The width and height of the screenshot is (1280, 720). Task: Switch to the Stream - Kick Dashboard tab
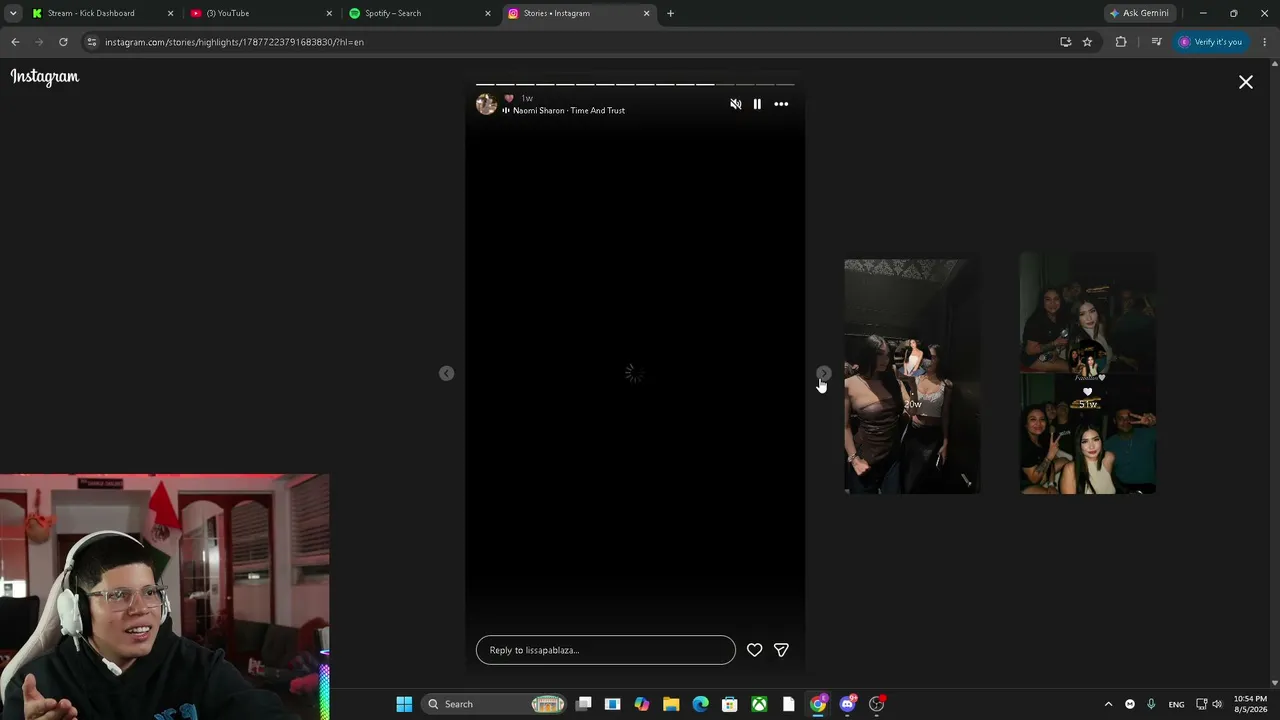(91, 13)
